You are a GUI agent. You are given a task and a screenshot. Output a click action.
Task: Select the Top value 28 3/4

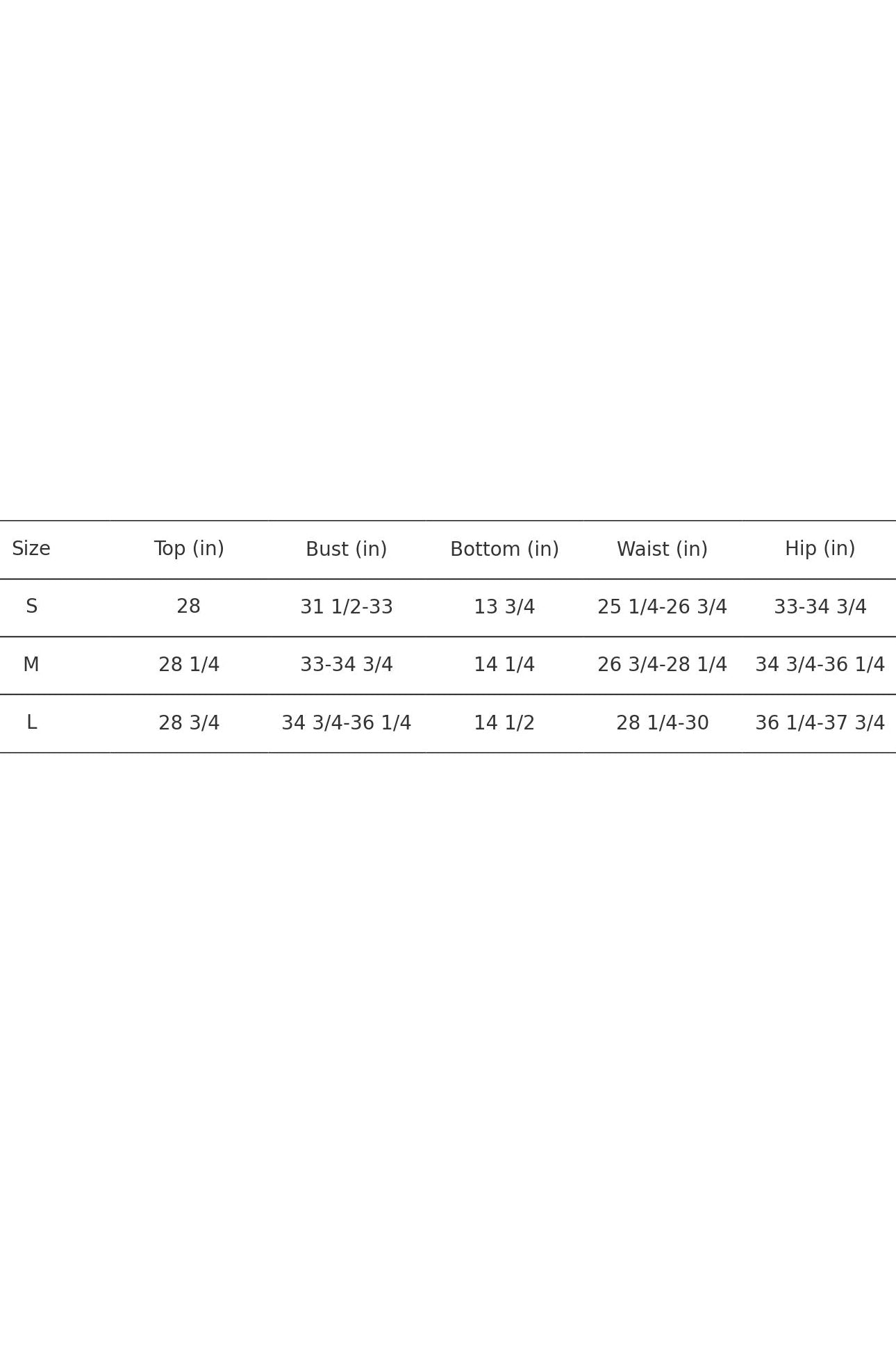189,723
